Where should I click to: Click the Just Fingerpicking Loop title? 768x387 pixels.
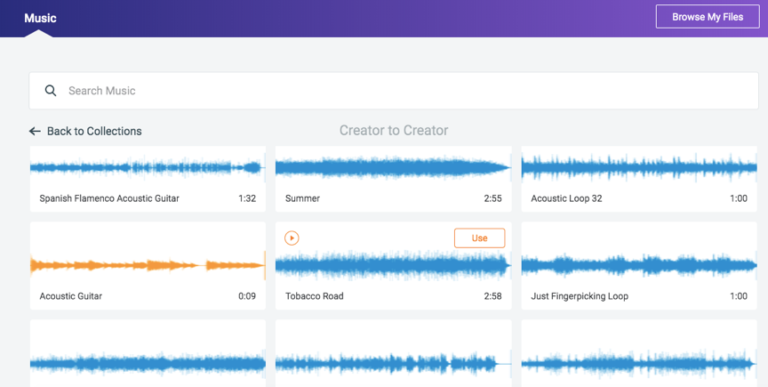(579, 296)
